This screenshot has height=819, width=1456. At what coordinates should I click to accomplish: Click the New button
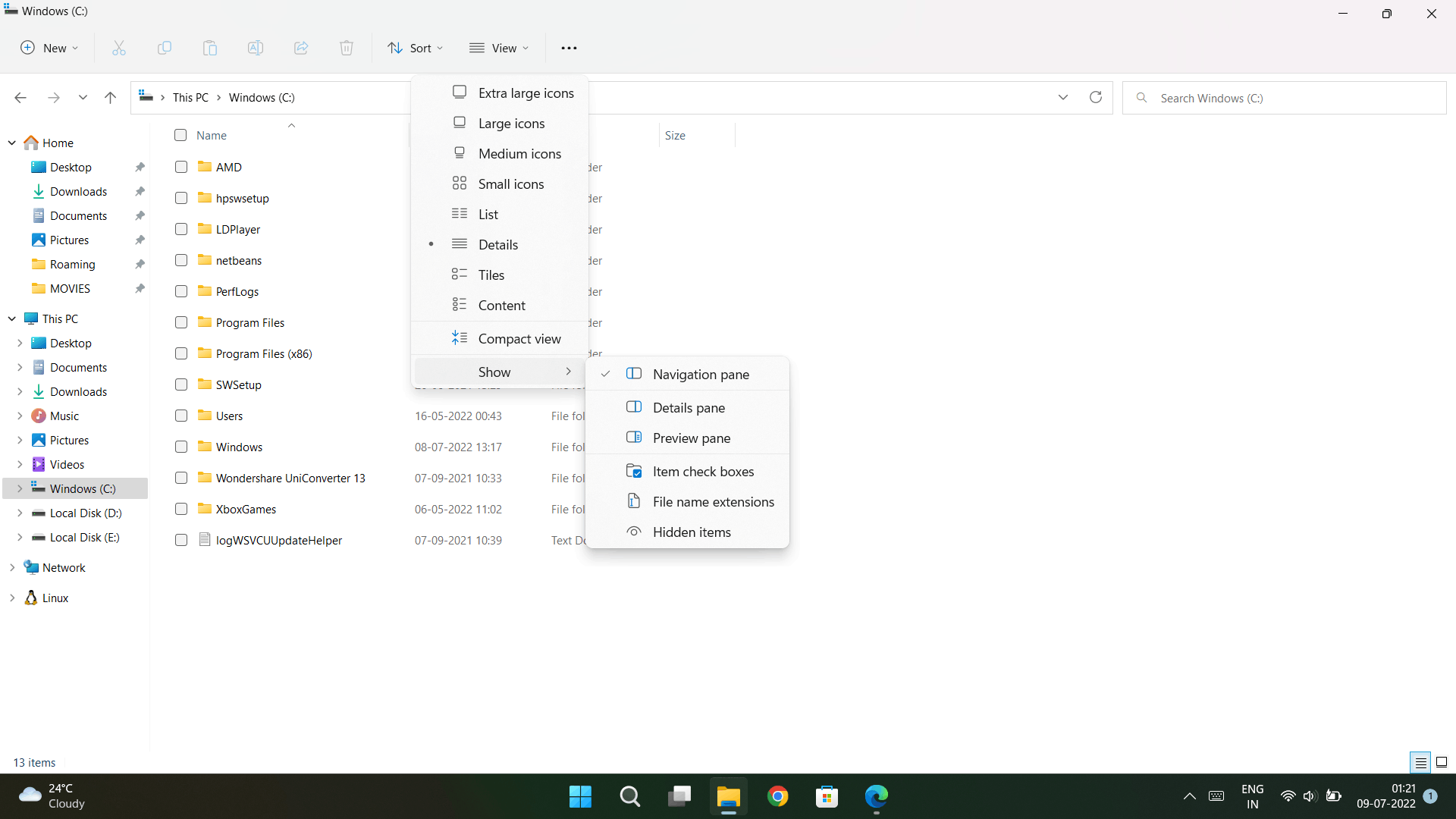pos(49,48)
